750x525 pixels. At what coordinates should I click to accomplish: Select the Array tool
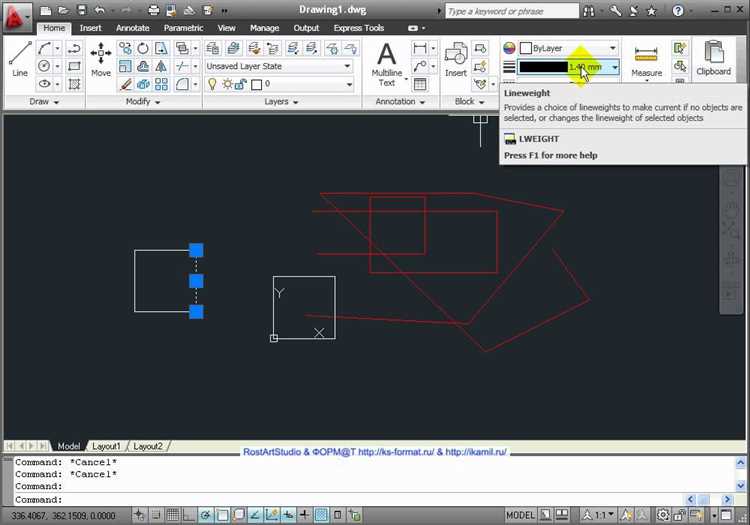click(x=161, y=84)
